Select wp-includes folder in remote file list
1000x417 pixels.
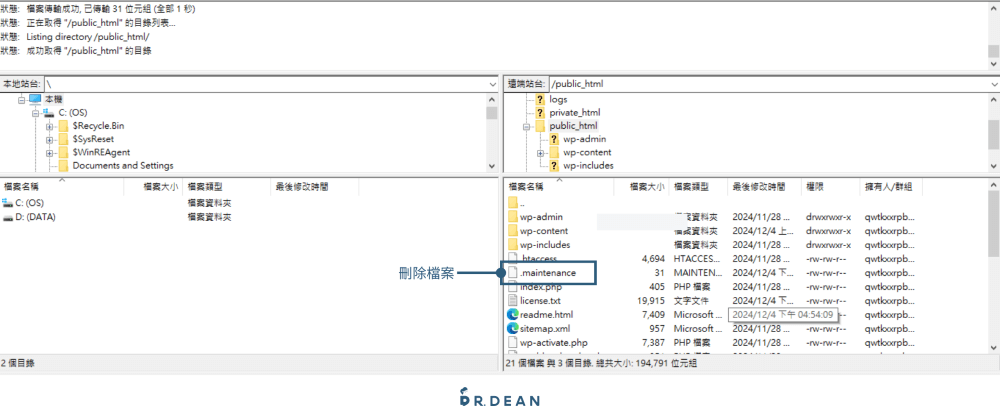[545, 245]
